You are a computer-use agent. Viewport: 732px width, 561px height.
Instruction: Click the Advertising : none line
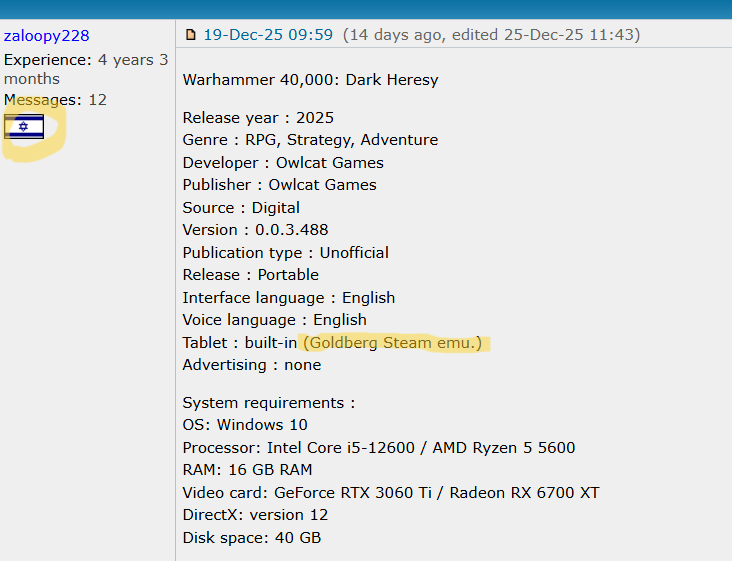click(252, 365)
